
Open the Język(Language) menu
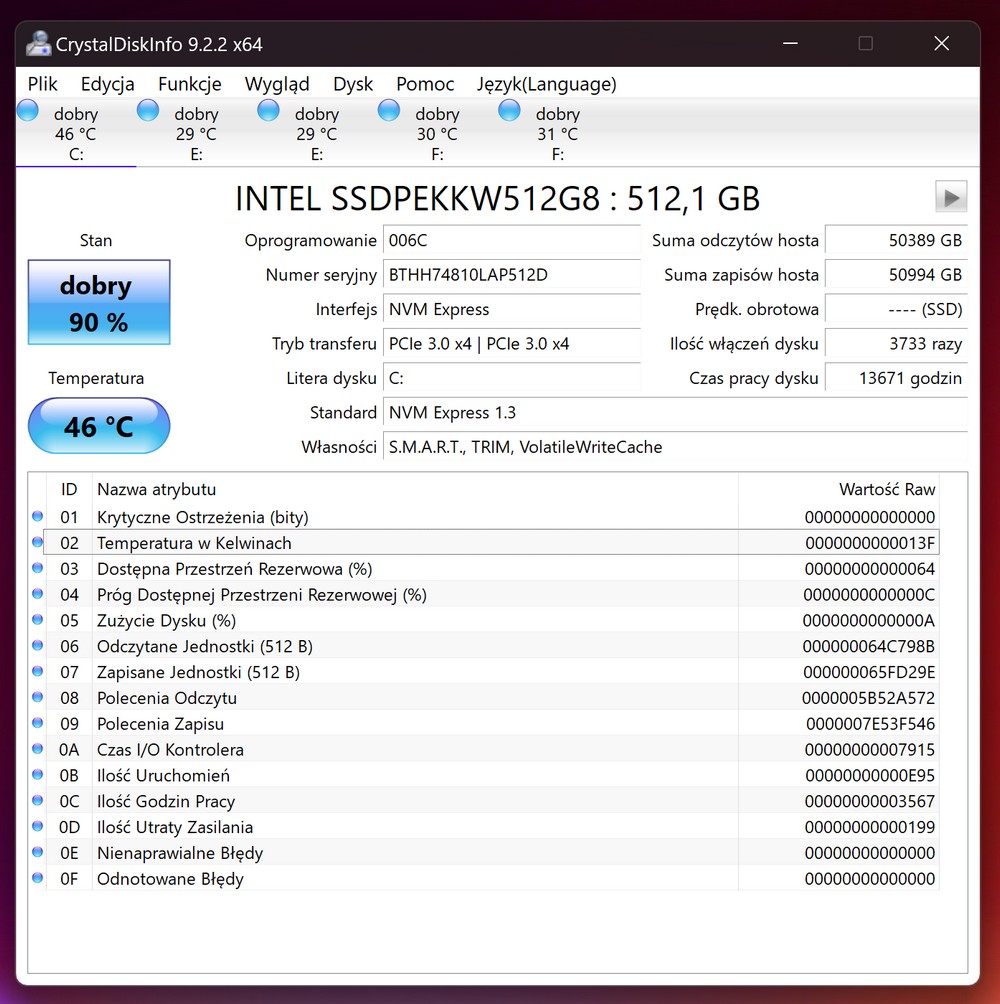click(x=546, y=84)
